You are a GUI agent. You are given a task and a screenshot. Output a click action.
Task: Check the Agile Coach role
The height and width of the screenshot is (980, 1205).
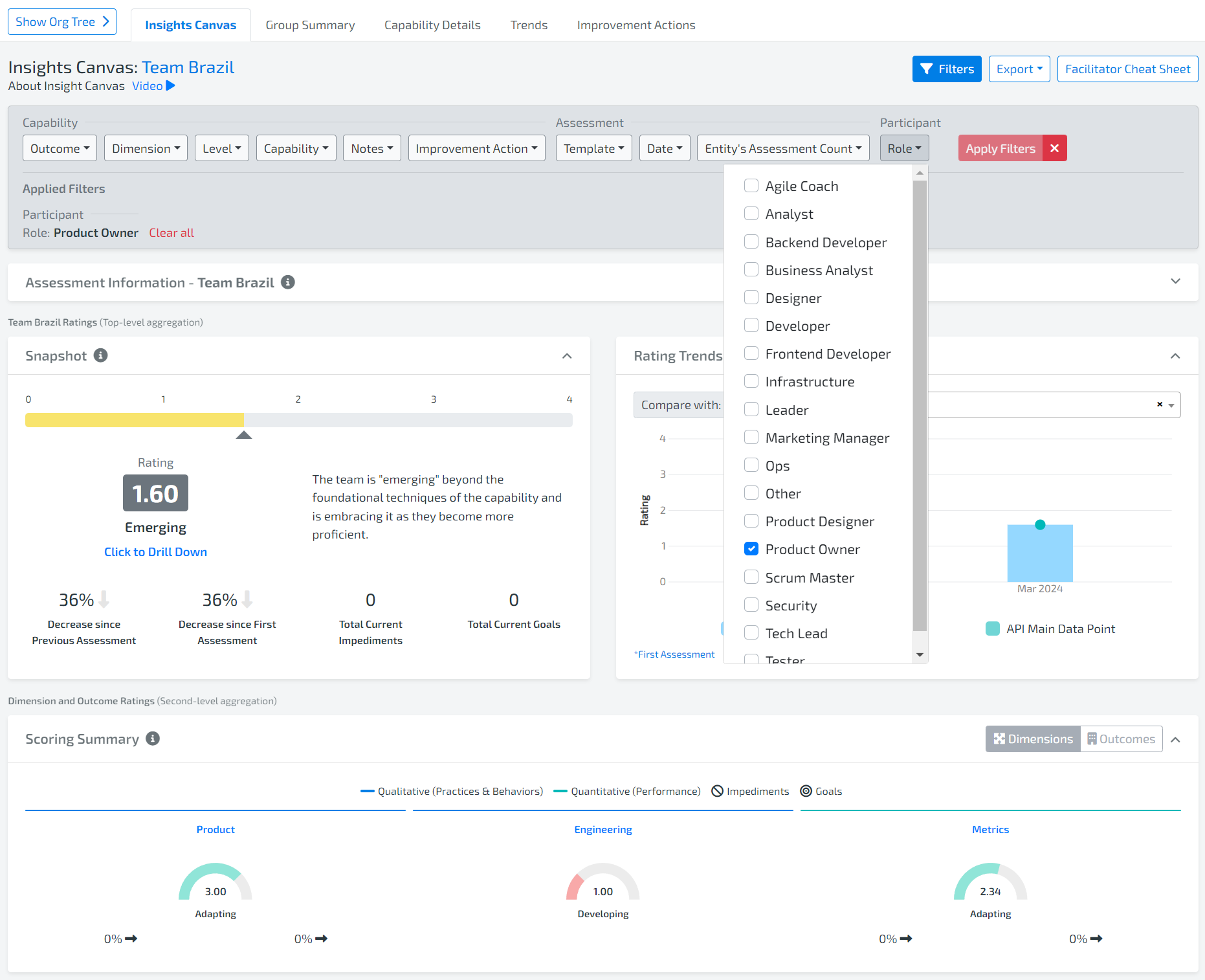coord(751,186)
